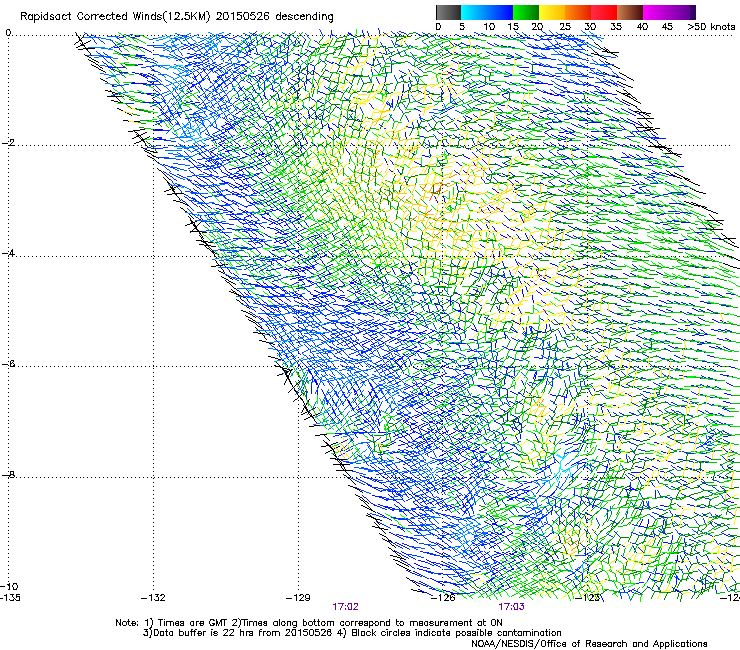Click the pass time label '17:02'
This screenshot has width=740, height=650.
coord(345,607)
